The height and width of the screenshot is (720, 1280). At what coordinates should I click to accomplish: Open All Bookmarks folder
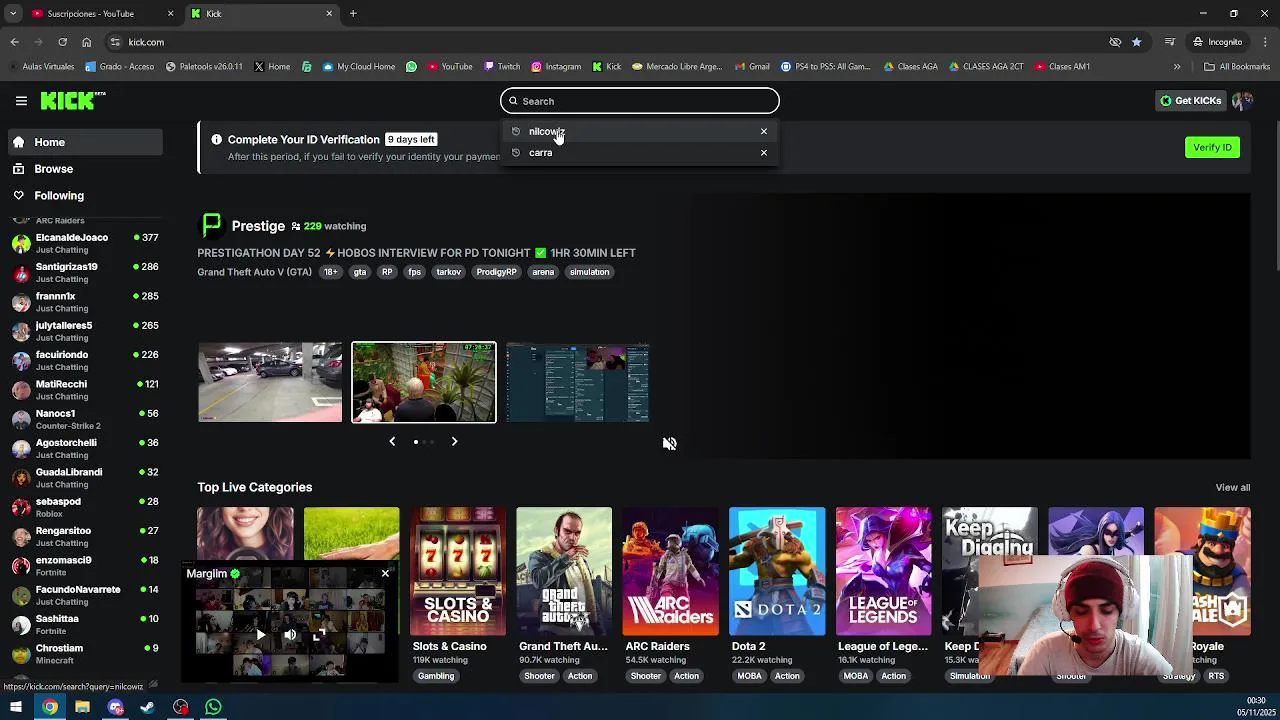[1237, 67]
